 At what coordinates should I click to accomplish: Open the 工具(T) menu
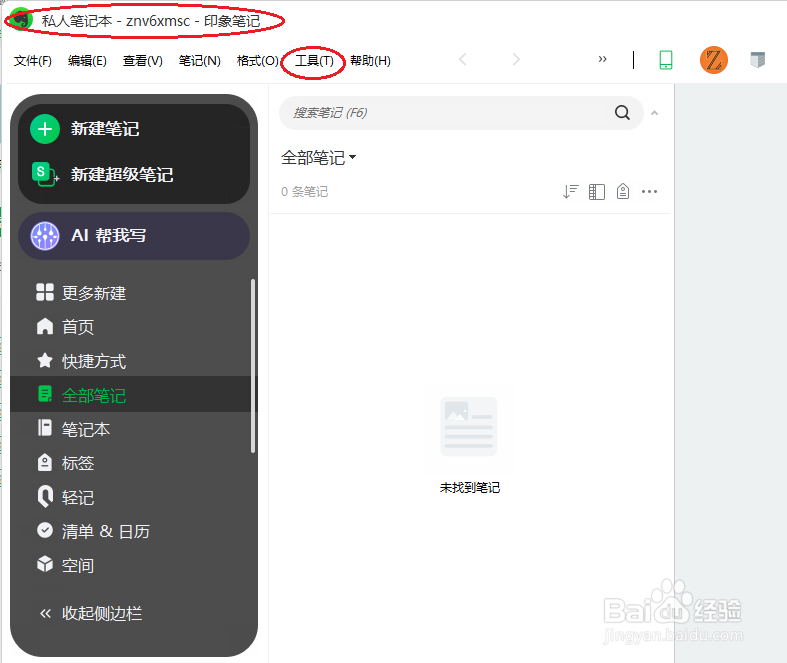pyautogui.click(x=314, y=61)
